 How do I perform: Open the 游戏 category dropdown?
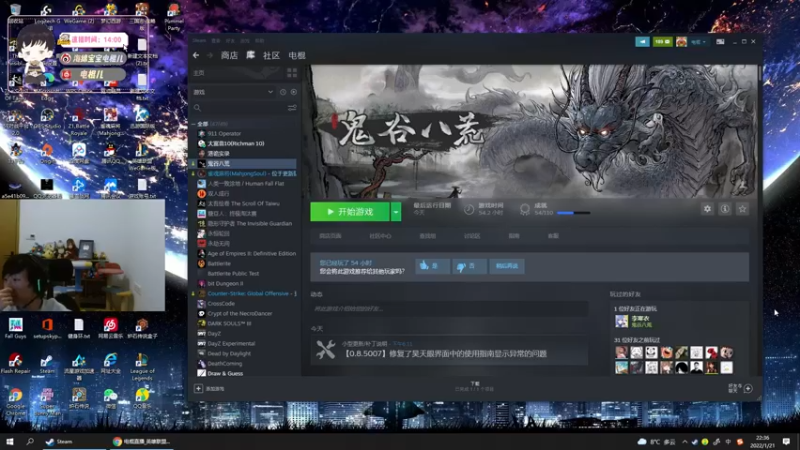(234, 92)
